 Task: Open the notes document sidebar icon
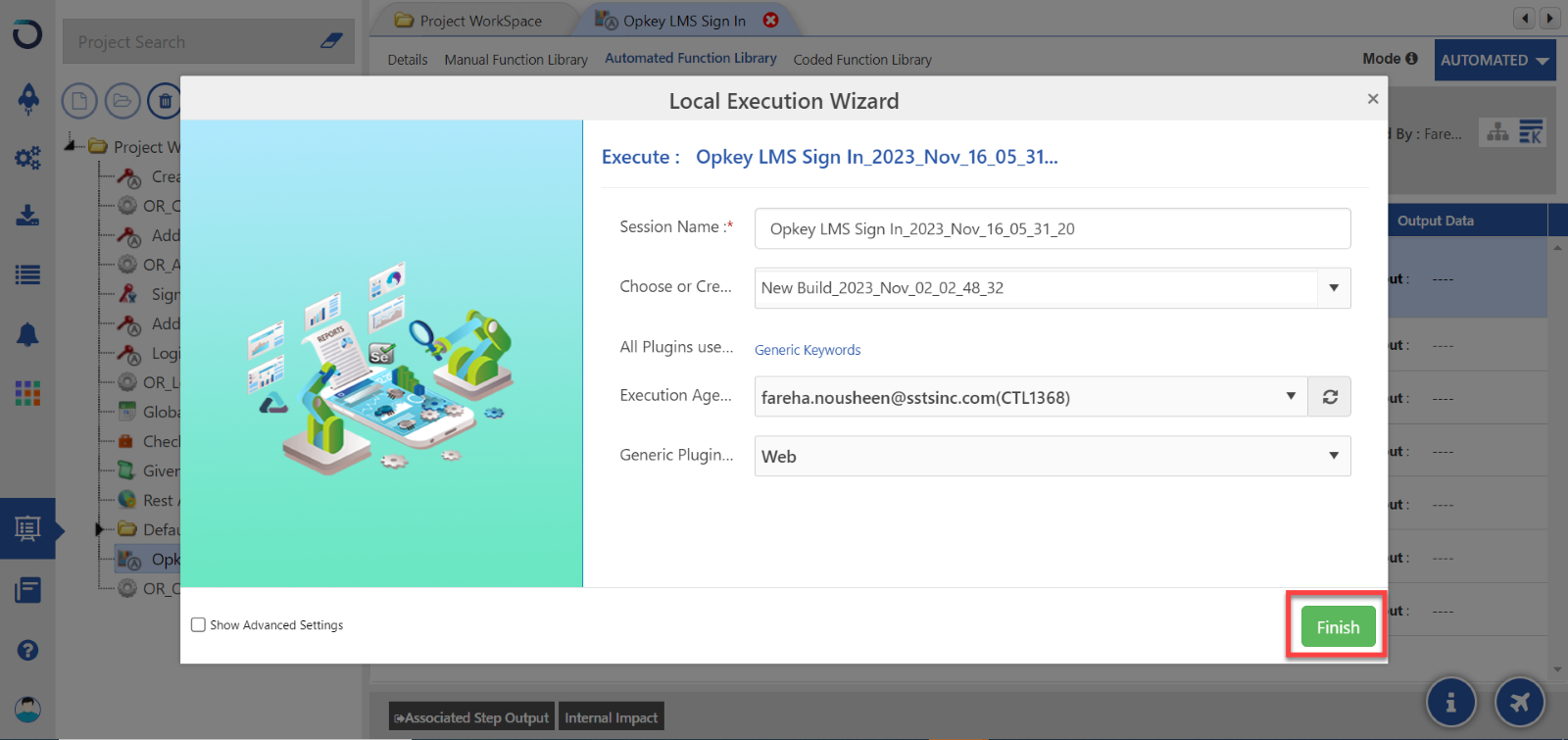point(27,590)
